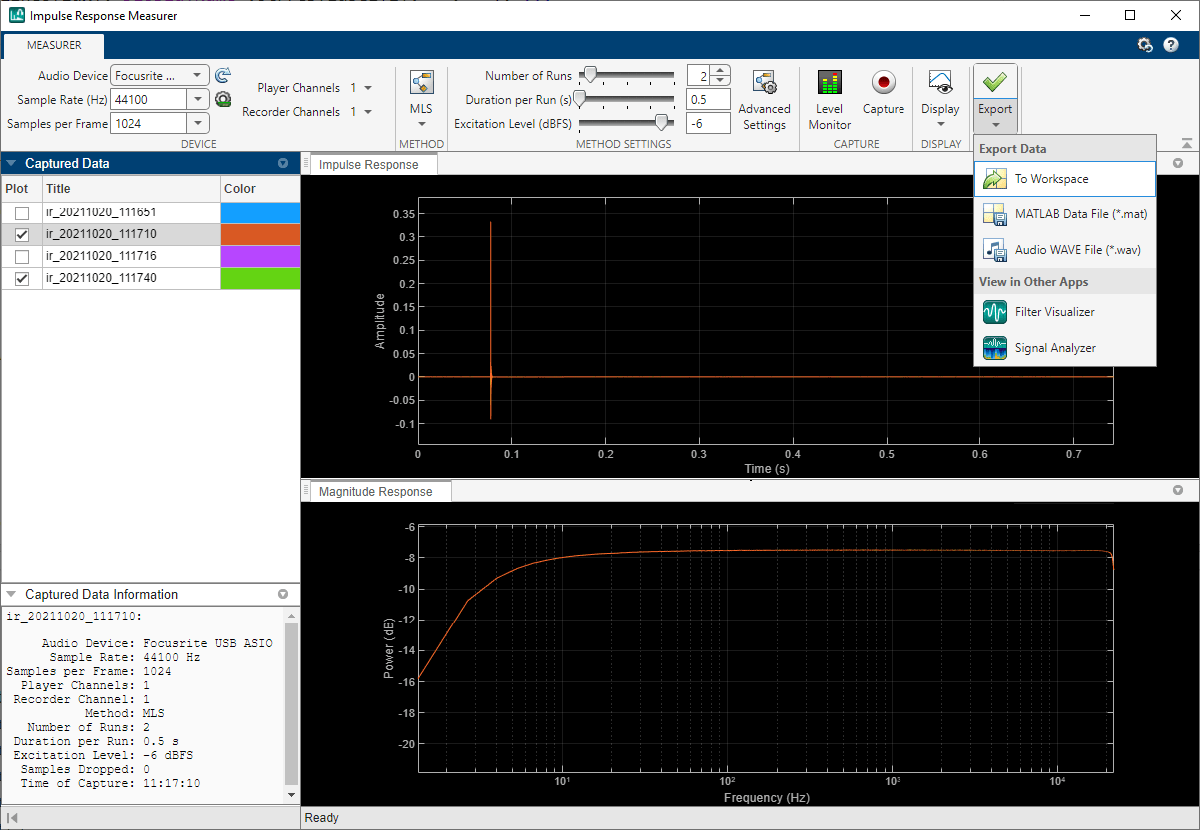
Task: Select To Workspace export option
Action: [1051, 179]
